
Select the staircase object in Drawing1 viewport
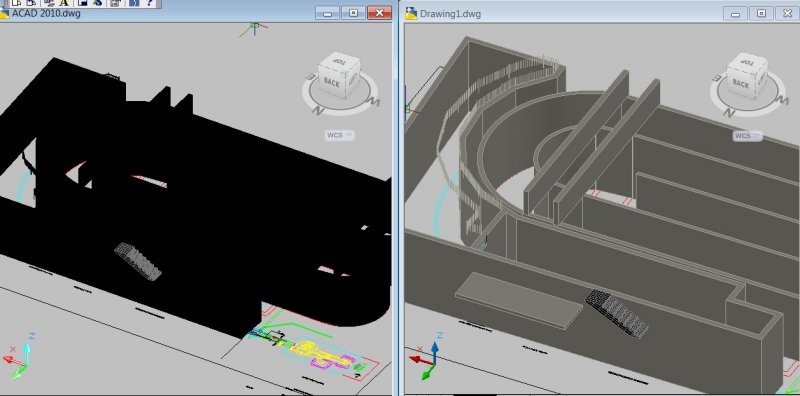[616, 313]
